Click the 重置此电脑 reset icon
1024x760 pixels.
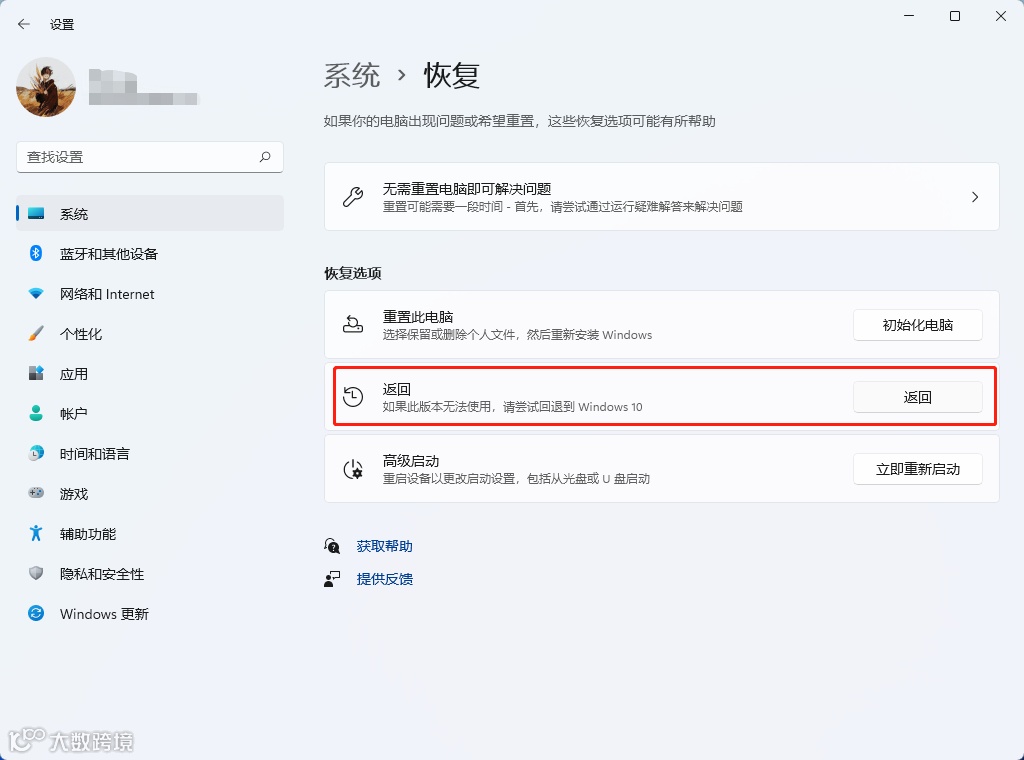[353, 325]
